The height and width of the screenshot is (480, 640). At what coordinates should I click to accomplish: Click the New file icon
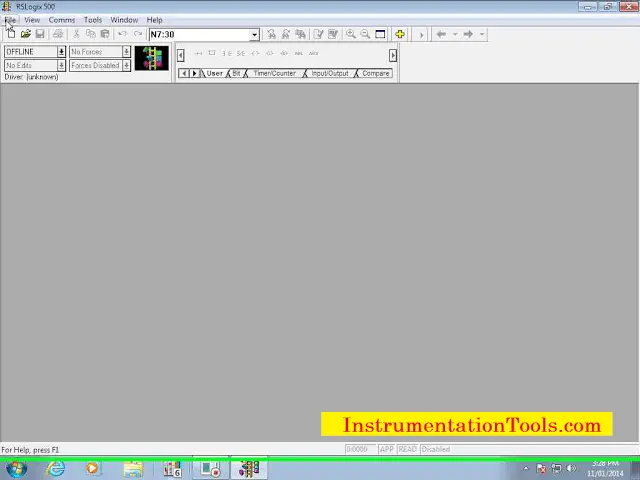point(11,34)
